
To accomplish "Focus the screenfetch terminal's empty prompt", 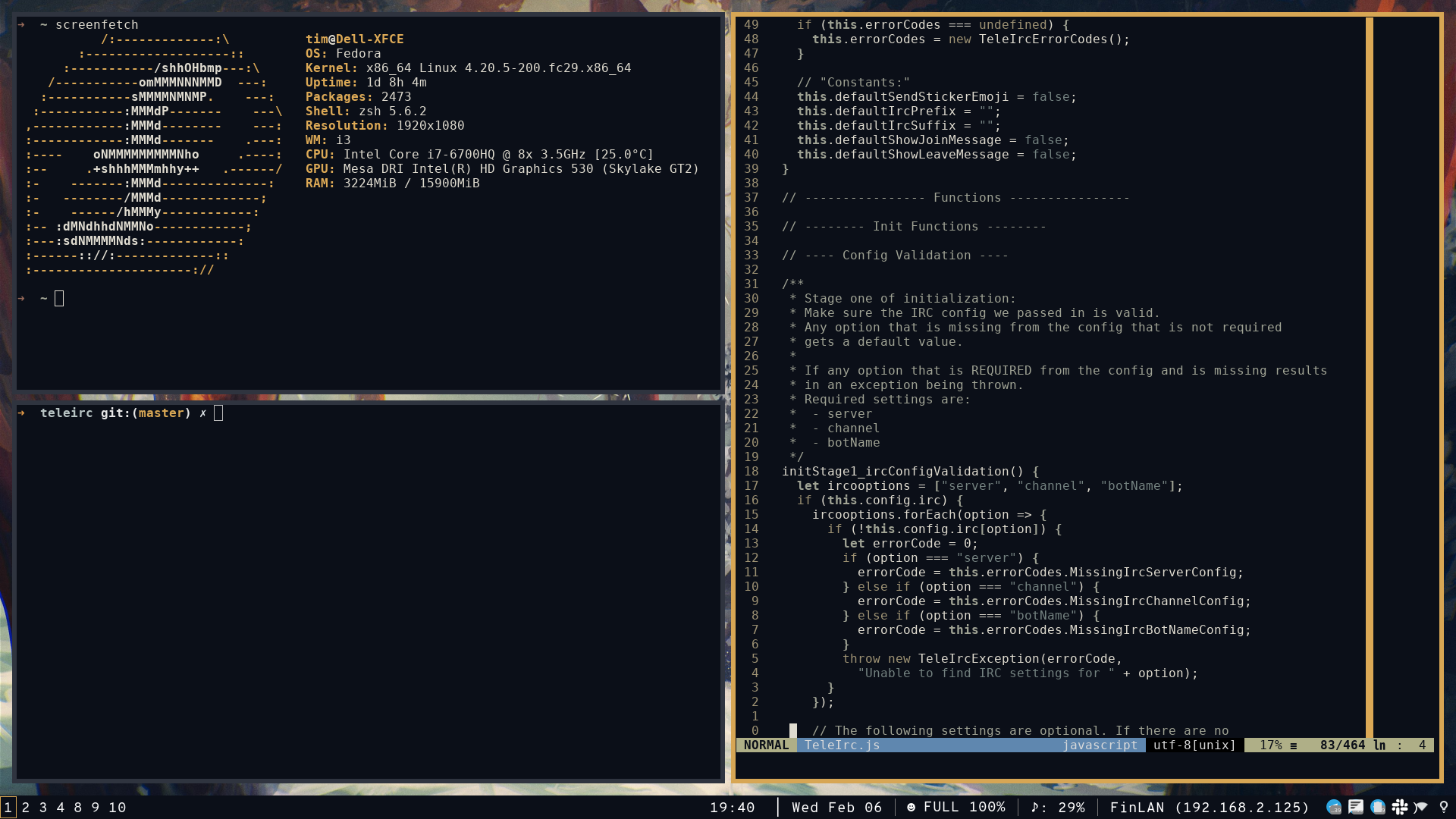I will [x=59, y=299].
